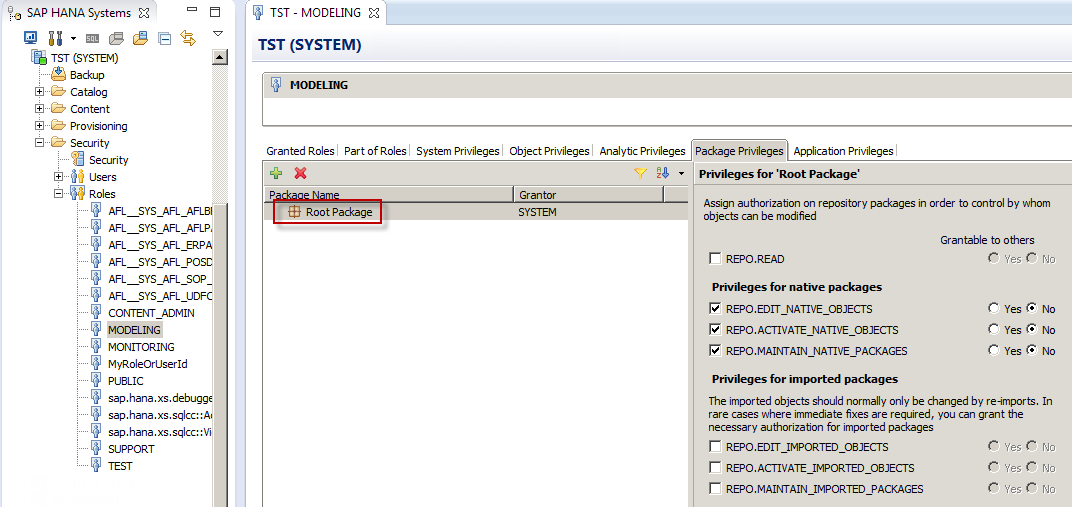The image size is (1072, 507).
Task: Remove package with the red X icon
Action: point(300,174)
